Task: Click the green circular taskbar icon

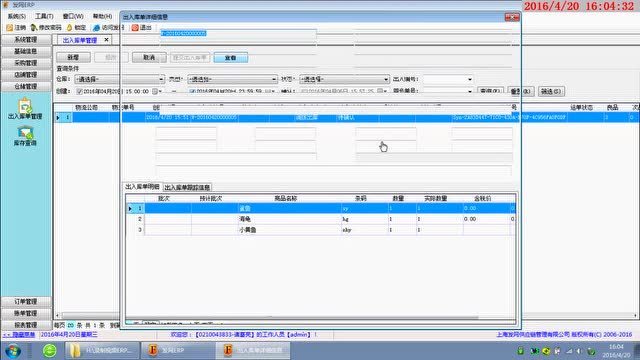Action: tap(50, 351)
